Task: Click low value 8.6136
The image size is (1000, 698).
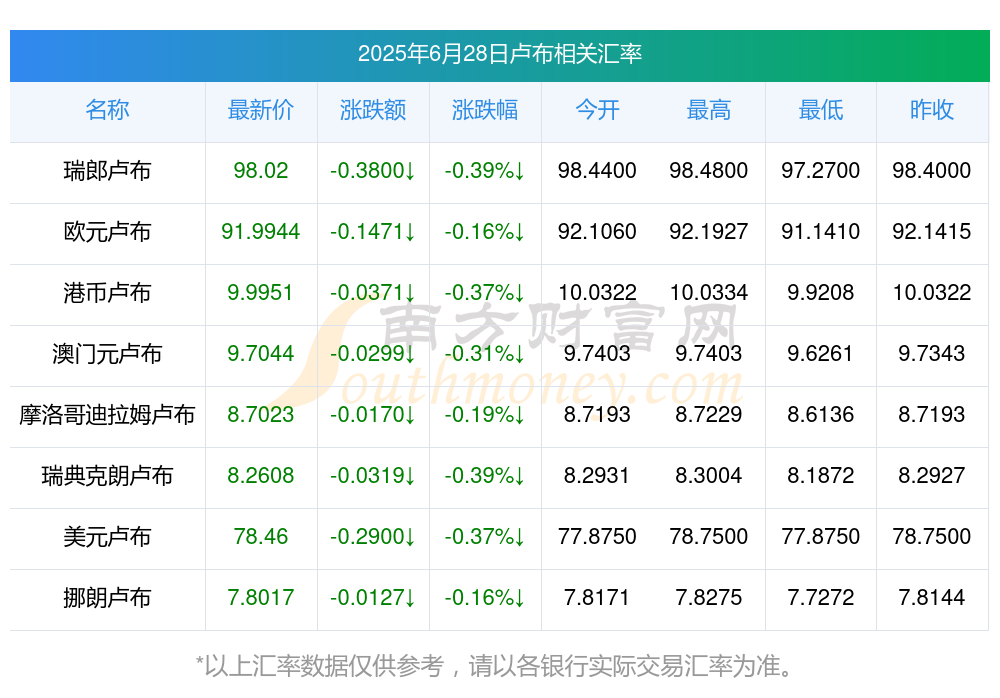Action: [821, 415]
